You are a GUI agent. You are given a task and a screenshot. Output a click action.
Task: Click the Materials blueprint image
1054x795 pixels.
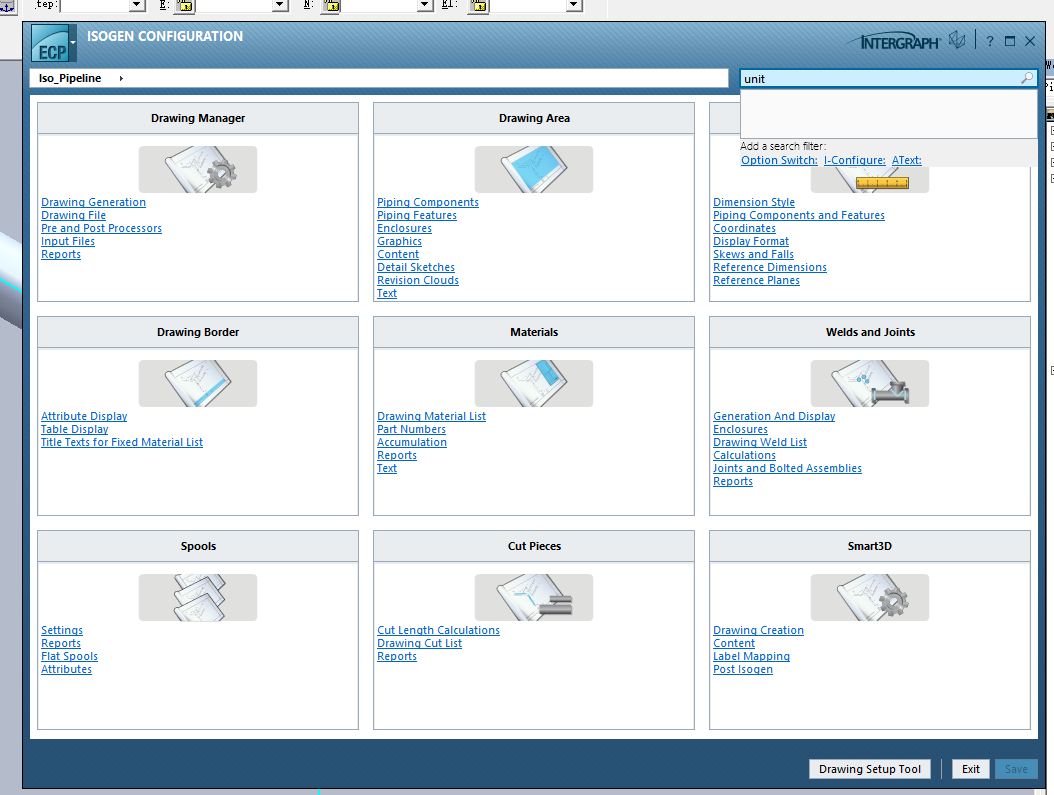pyautogui.click(x=534, y=383)
